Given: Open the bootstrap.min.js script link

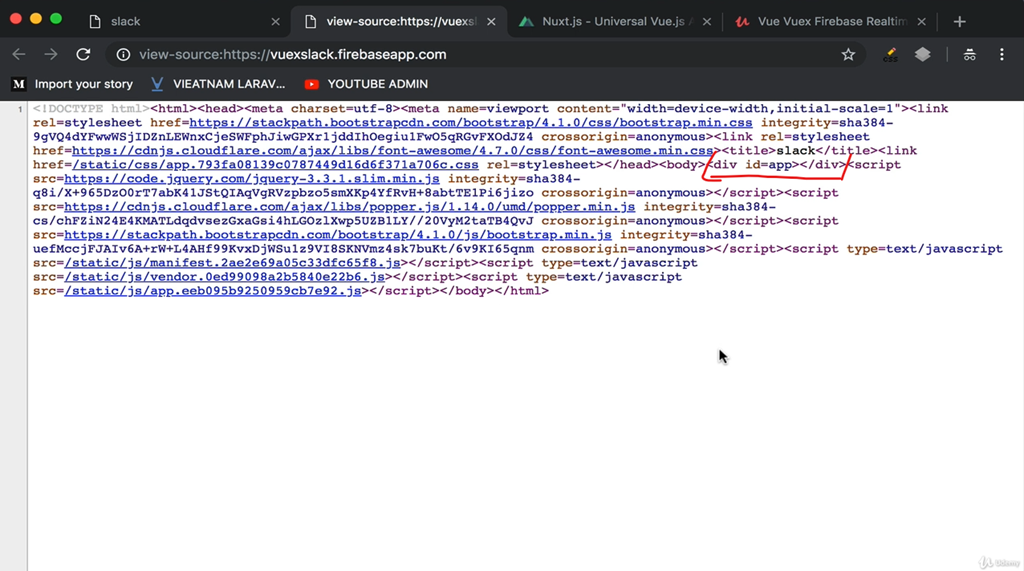Looking at the screenshot, I should tap(338, 235).
